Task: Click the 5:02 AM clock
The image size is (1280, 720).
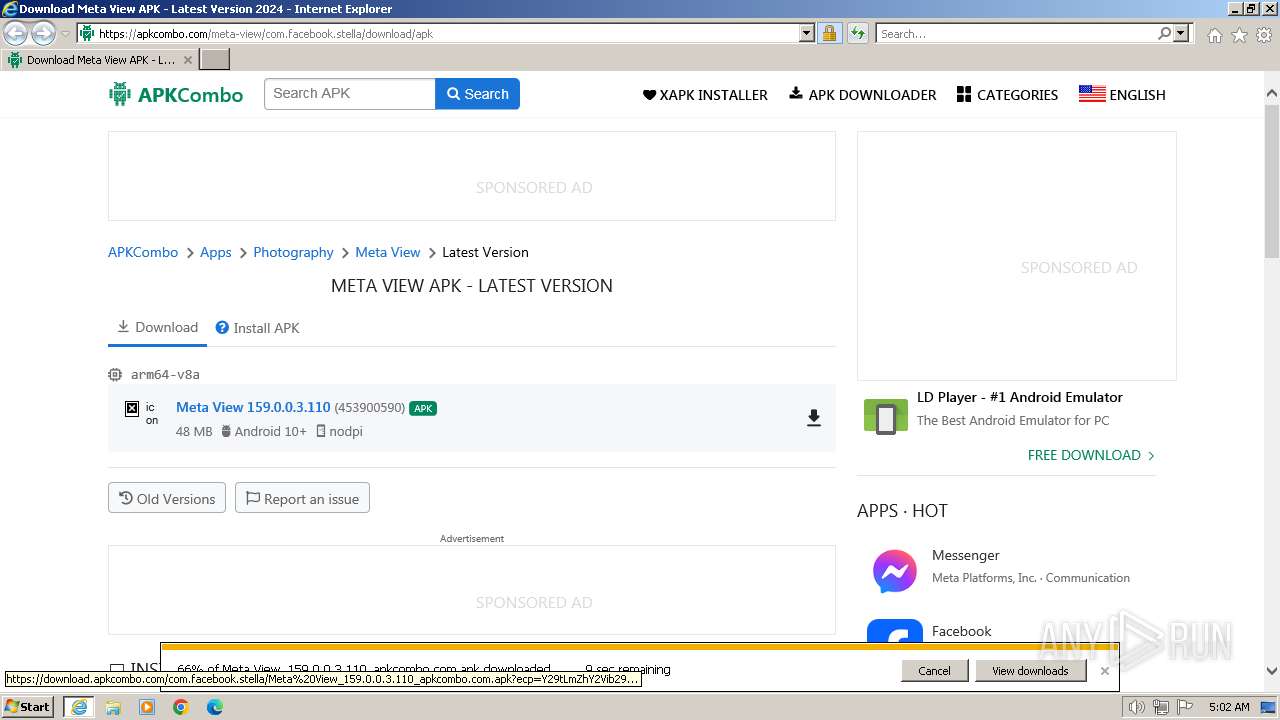Action: click(x=1229, y=707)
